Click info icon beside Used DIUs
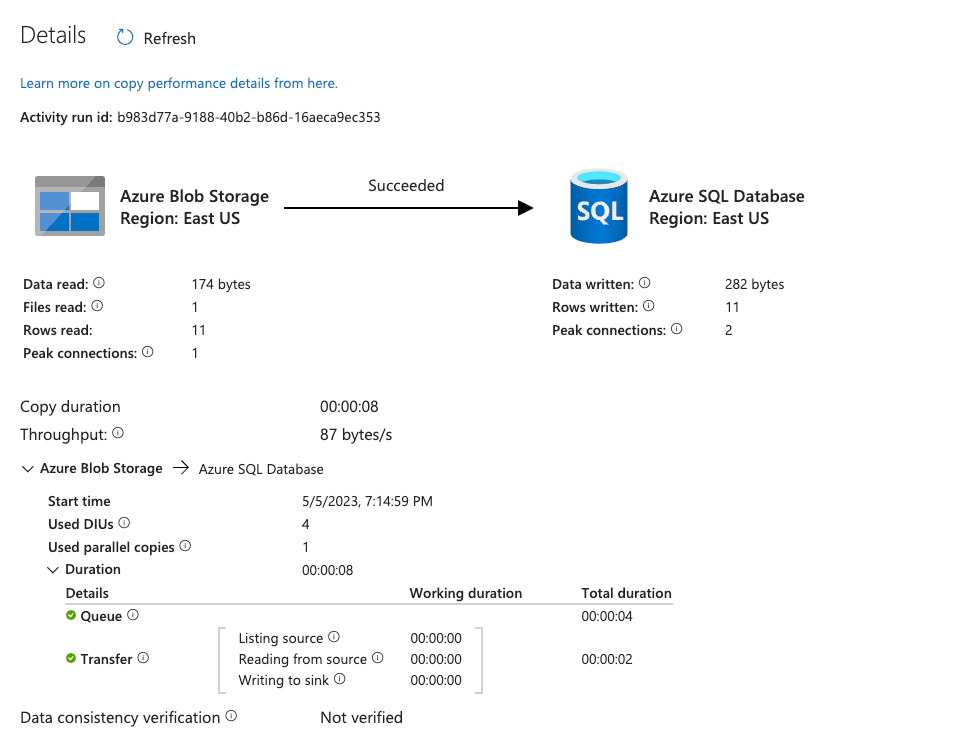The height and width of the screenshot is (751, 954). [125, 524]
